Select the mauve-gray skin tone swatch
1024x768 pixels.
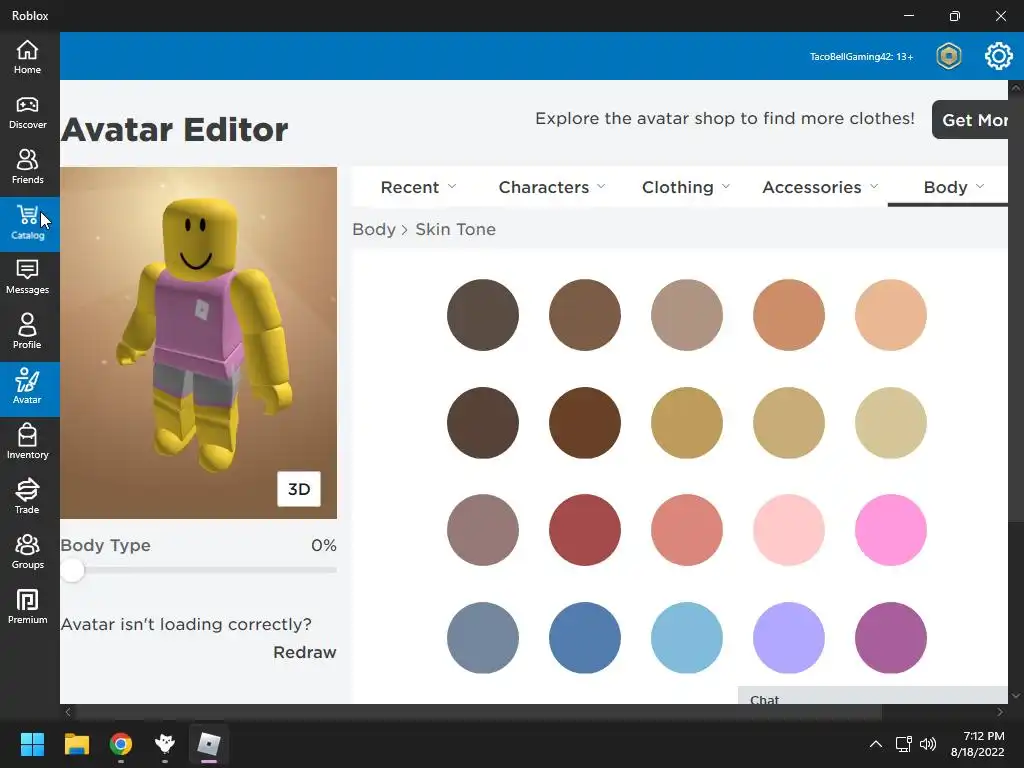[x=483, y=530]
